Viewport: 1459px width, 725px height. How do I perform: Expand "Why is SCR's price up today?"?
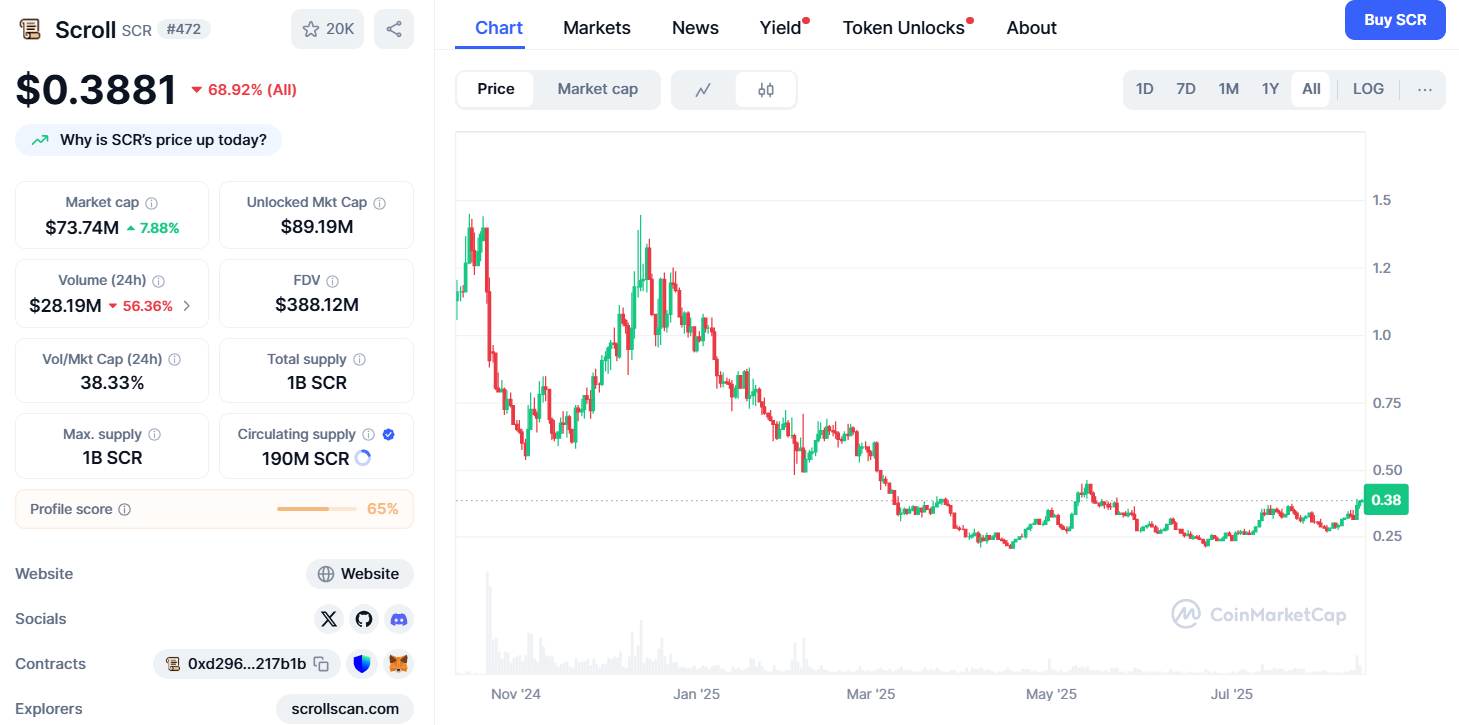pos(149,140)
